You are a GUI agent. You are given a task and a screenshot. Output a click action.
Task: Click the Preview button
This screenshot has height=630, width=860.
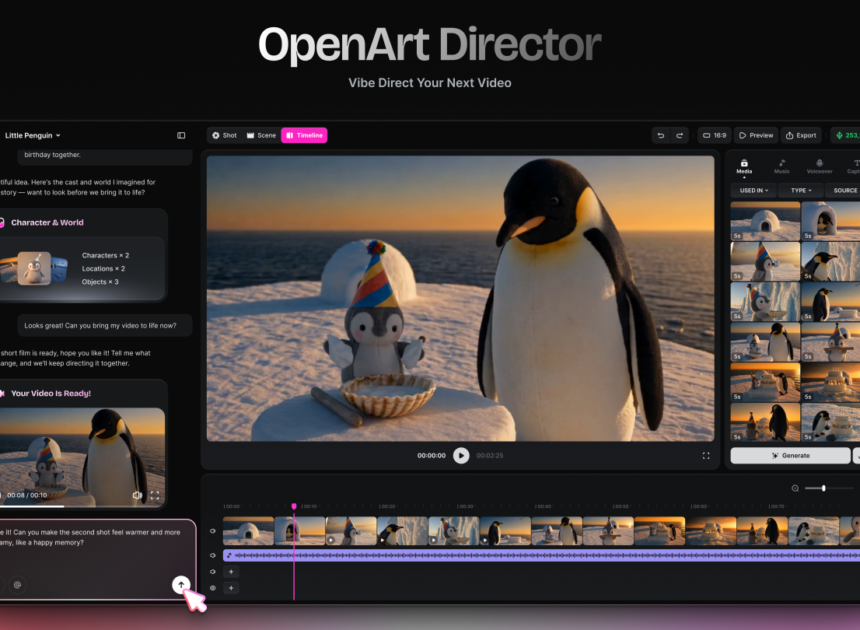756,135
